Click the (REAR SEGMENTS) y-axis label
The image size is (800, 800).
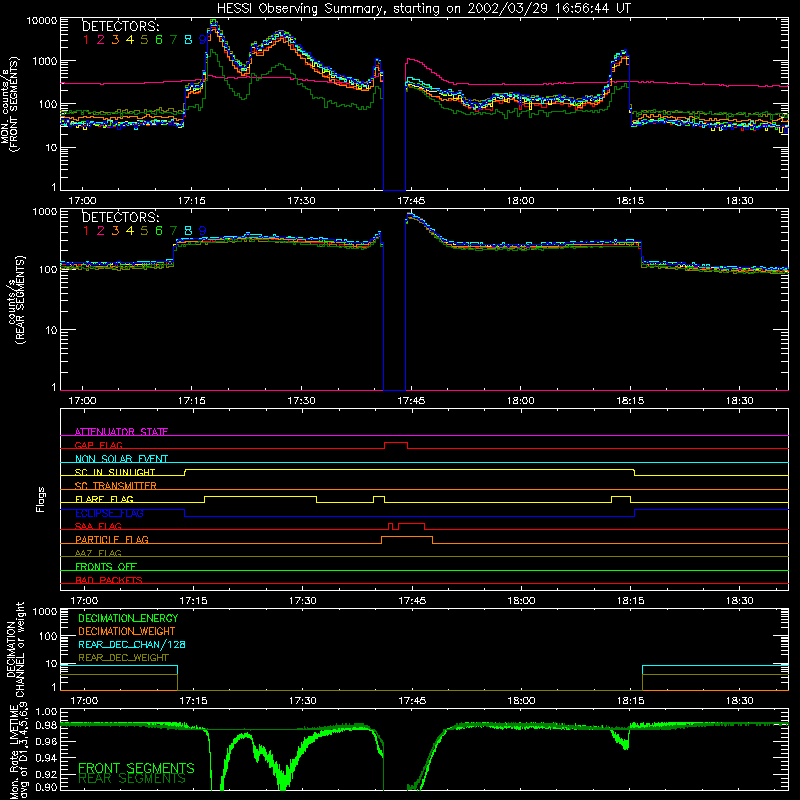pos(20,299)
